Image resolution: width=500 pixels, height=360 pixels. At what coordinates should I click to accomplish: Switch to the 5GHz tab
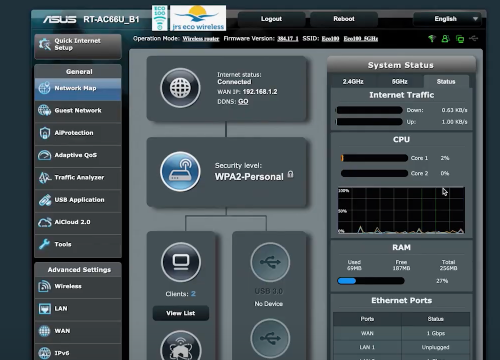point(399,81)
